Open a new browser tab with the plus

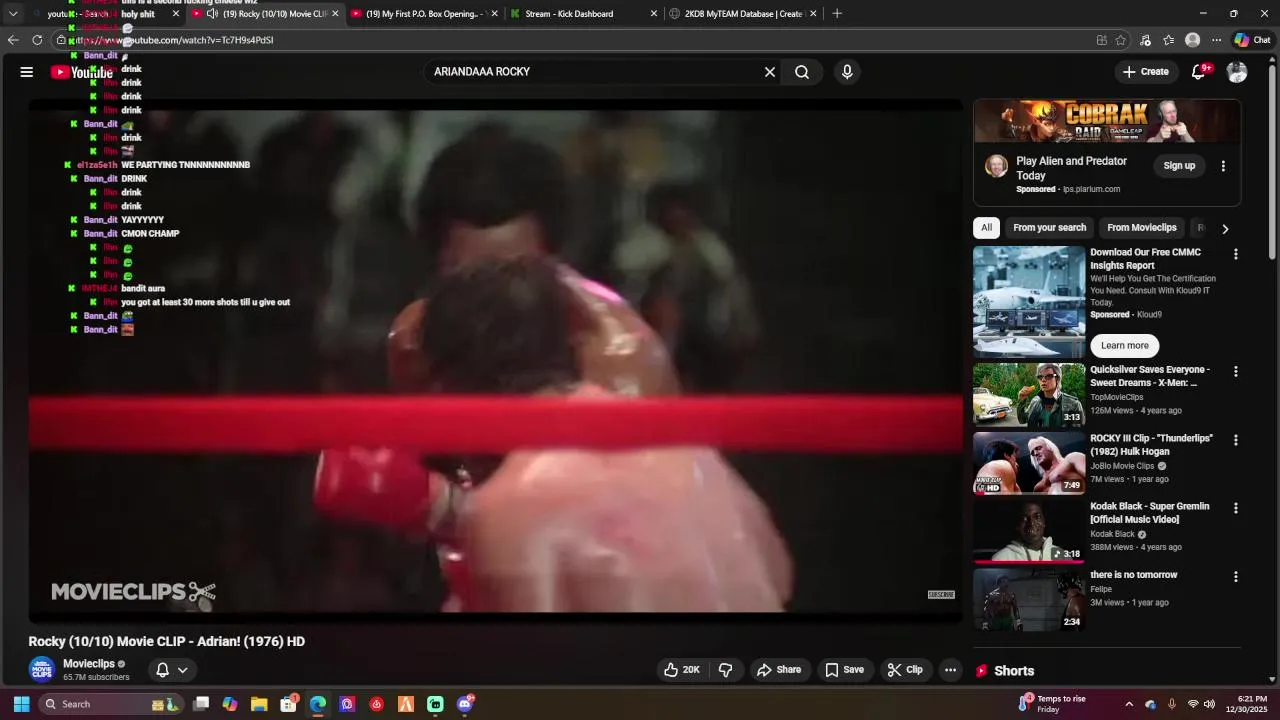click(837, 13)
